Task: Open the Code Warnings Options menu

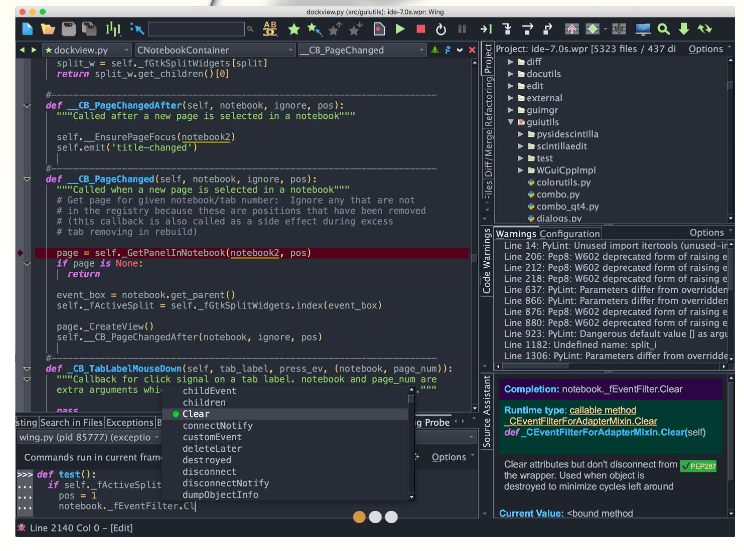Action: 710,233
